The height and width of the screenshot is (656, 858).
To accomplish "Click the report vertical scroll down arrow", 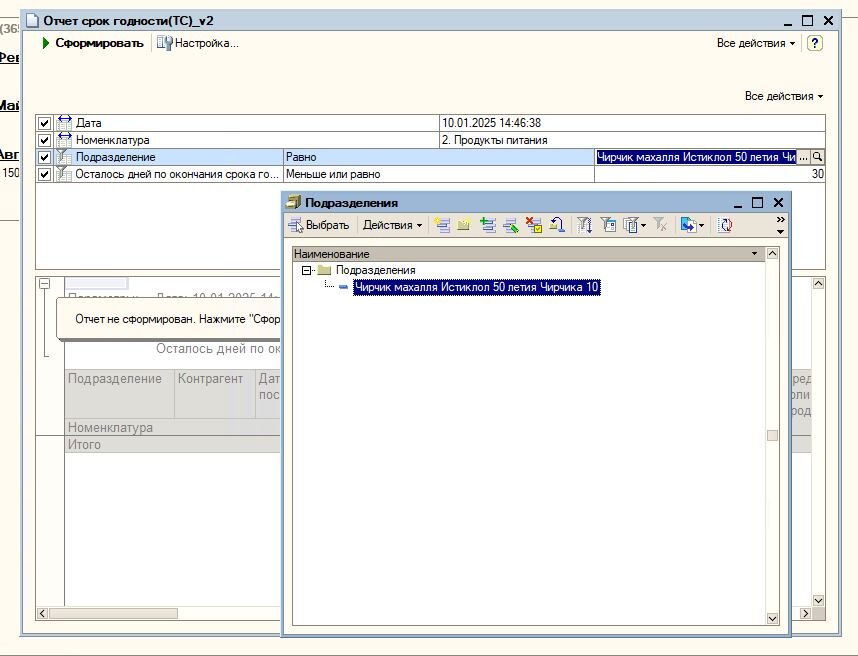I will (818, 600).
